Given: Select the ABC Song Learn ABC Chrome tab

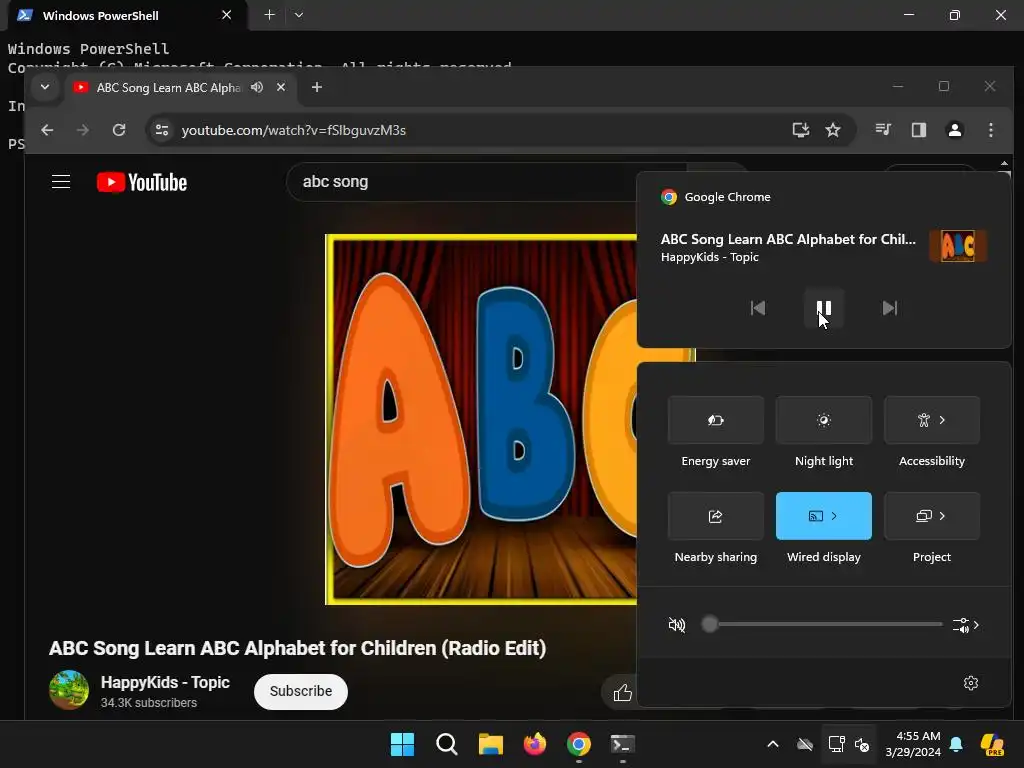Looking at the screenshot, I should [168, 88].
